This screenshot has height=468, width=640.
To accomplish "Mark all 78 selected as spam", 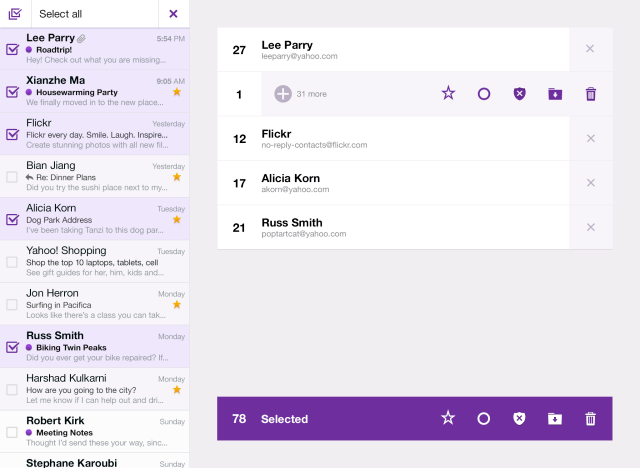I will (519, 418).
